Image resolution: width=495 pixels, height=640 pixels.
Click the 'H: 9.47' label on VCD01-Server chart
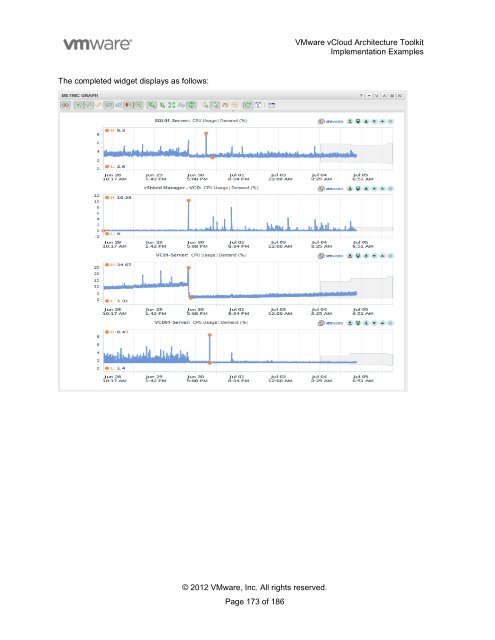[x=117, y=332]
